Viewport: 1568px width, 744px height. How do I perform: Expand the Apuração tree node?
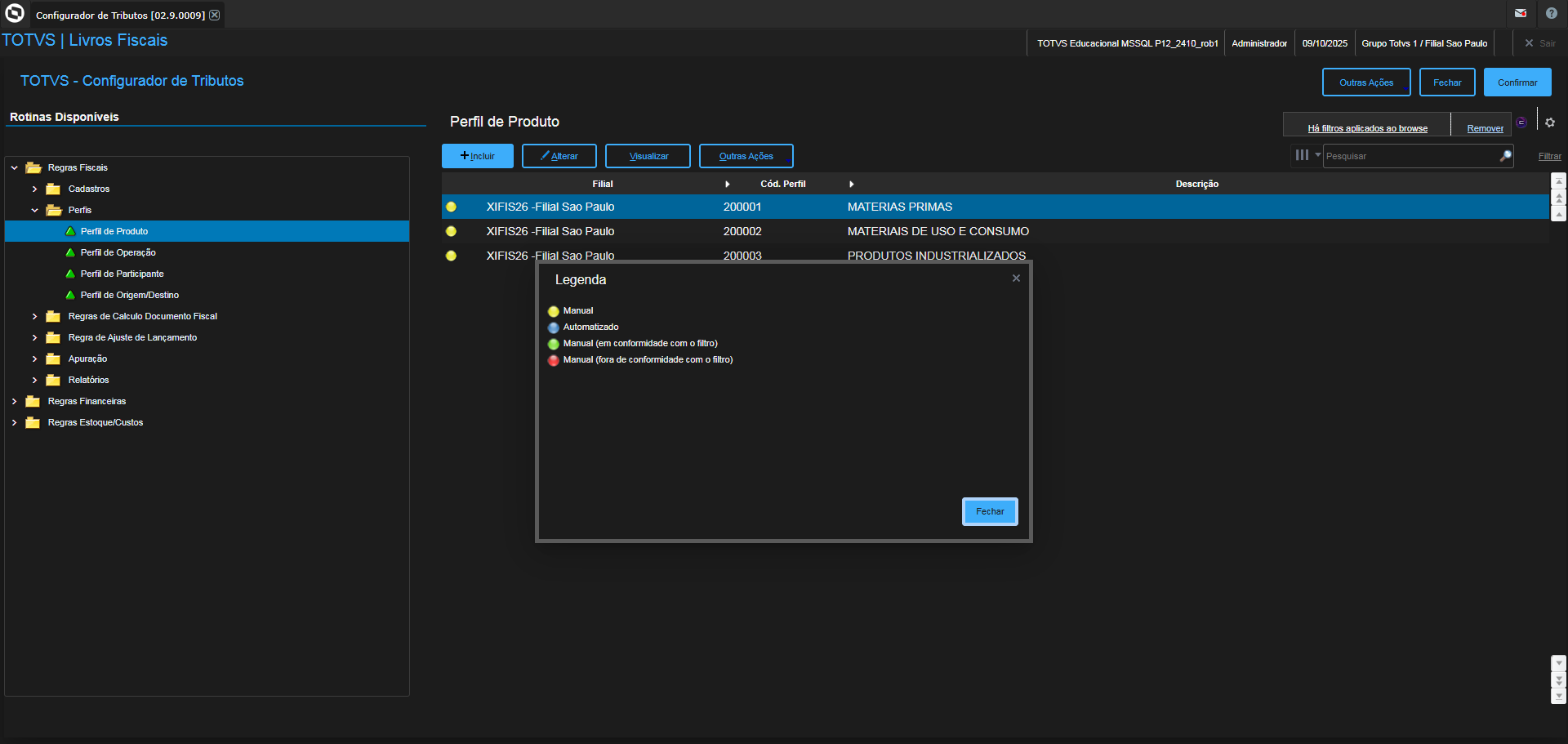pyautogui.click(x=34, y=359)
